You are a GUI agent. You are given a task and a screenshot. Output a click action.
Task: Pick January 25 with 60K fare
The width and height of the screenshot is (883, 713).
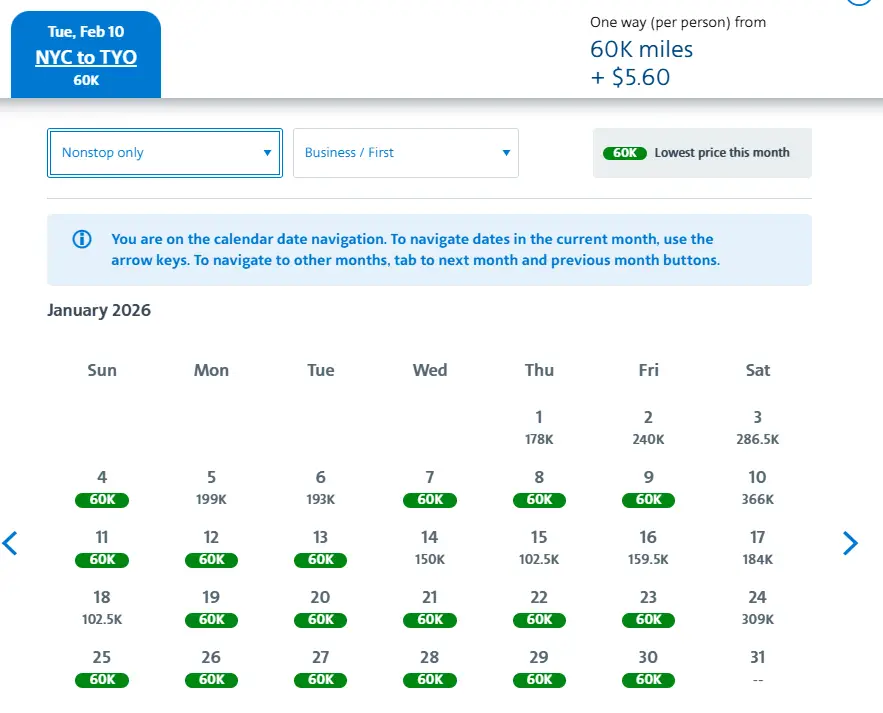click(x=102, y=667)
